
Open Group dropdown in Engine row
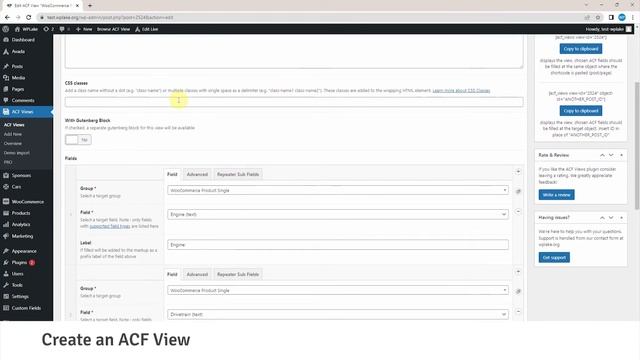point(338,190)
